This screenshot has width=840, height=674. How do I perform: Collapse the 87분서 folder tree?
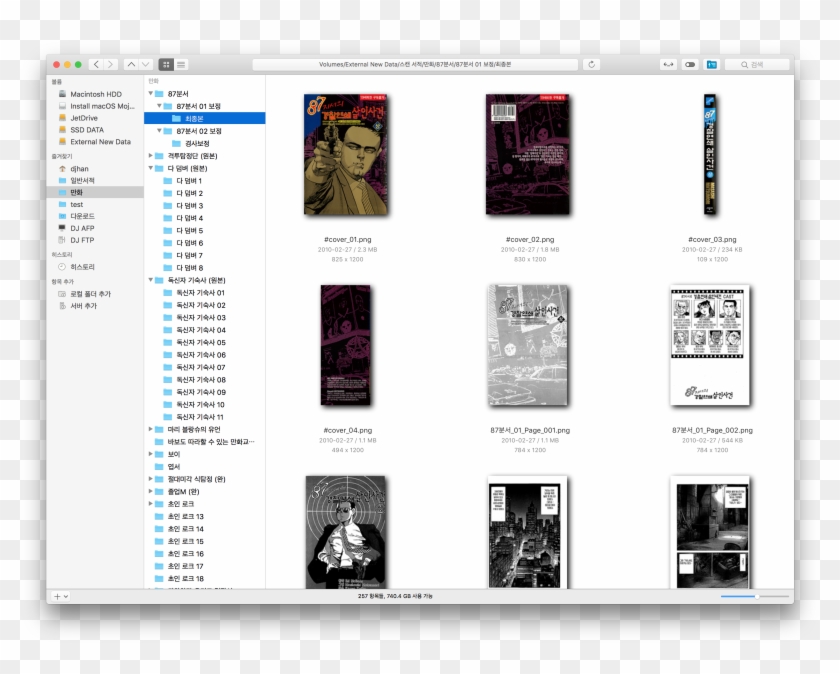[149, 94]
